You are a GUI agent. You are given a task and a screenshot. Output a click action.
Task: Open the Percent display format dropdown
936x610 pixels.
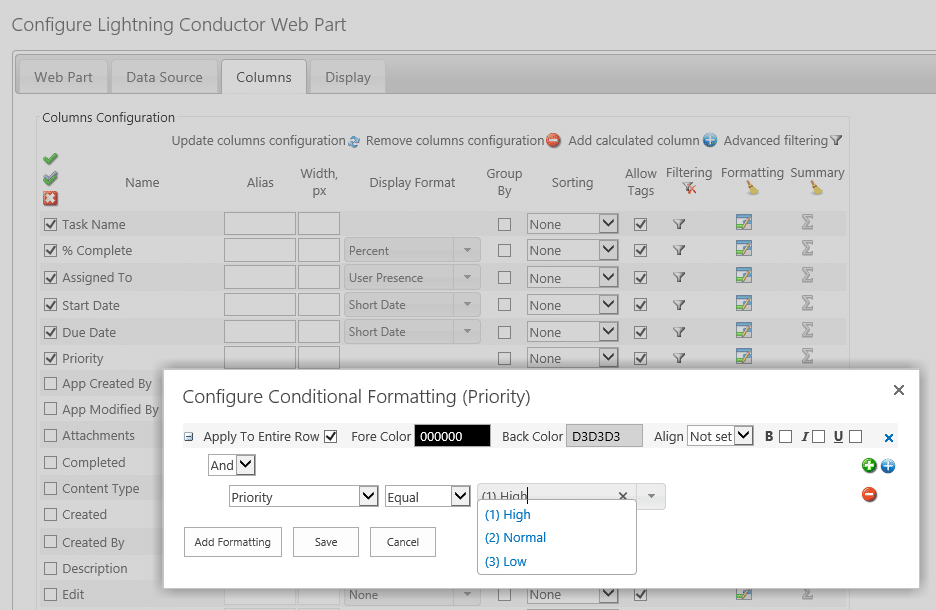coord(412,250)
